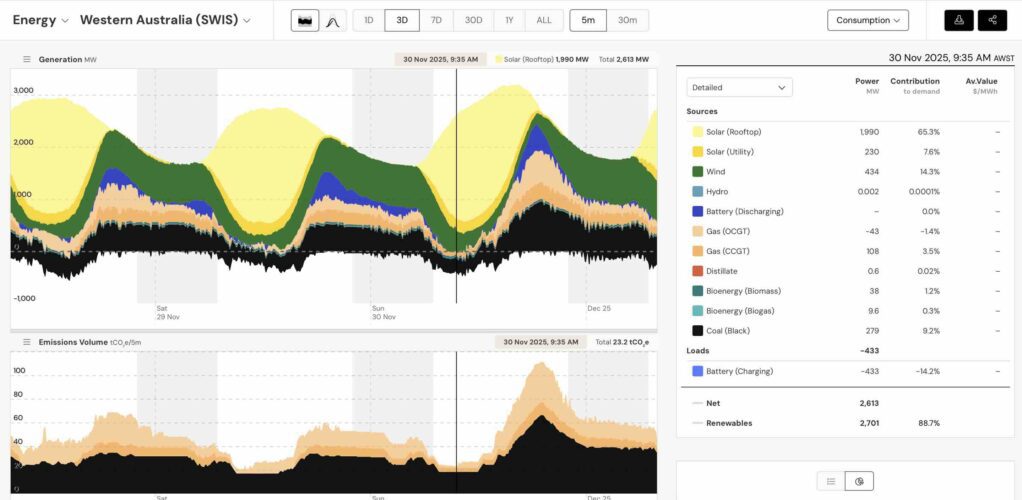The height and width of the screenshot is (500, 1022).
Task: Open the Emissions Volume chart options menu
Action: [27, 342]
